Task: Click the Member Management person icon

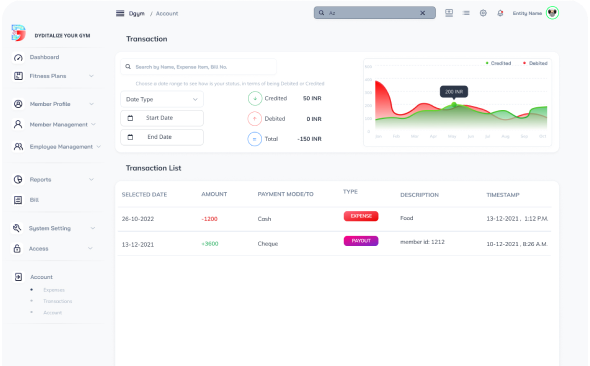Action: (x=18, y=124)
